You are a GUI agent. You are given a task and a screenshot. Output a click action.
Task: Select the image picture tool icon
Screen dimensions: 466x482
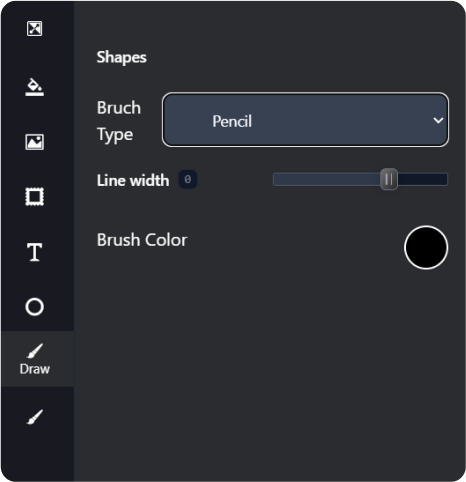34,142
